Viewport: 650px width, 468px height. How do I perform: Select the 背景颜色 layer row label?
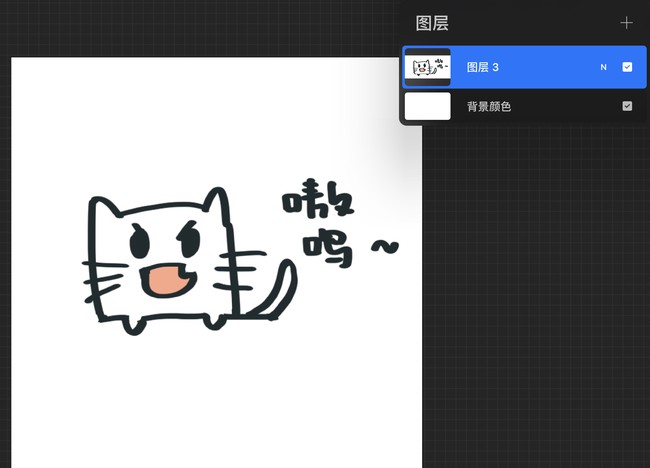pyautogui.click(x=489, y=106)
